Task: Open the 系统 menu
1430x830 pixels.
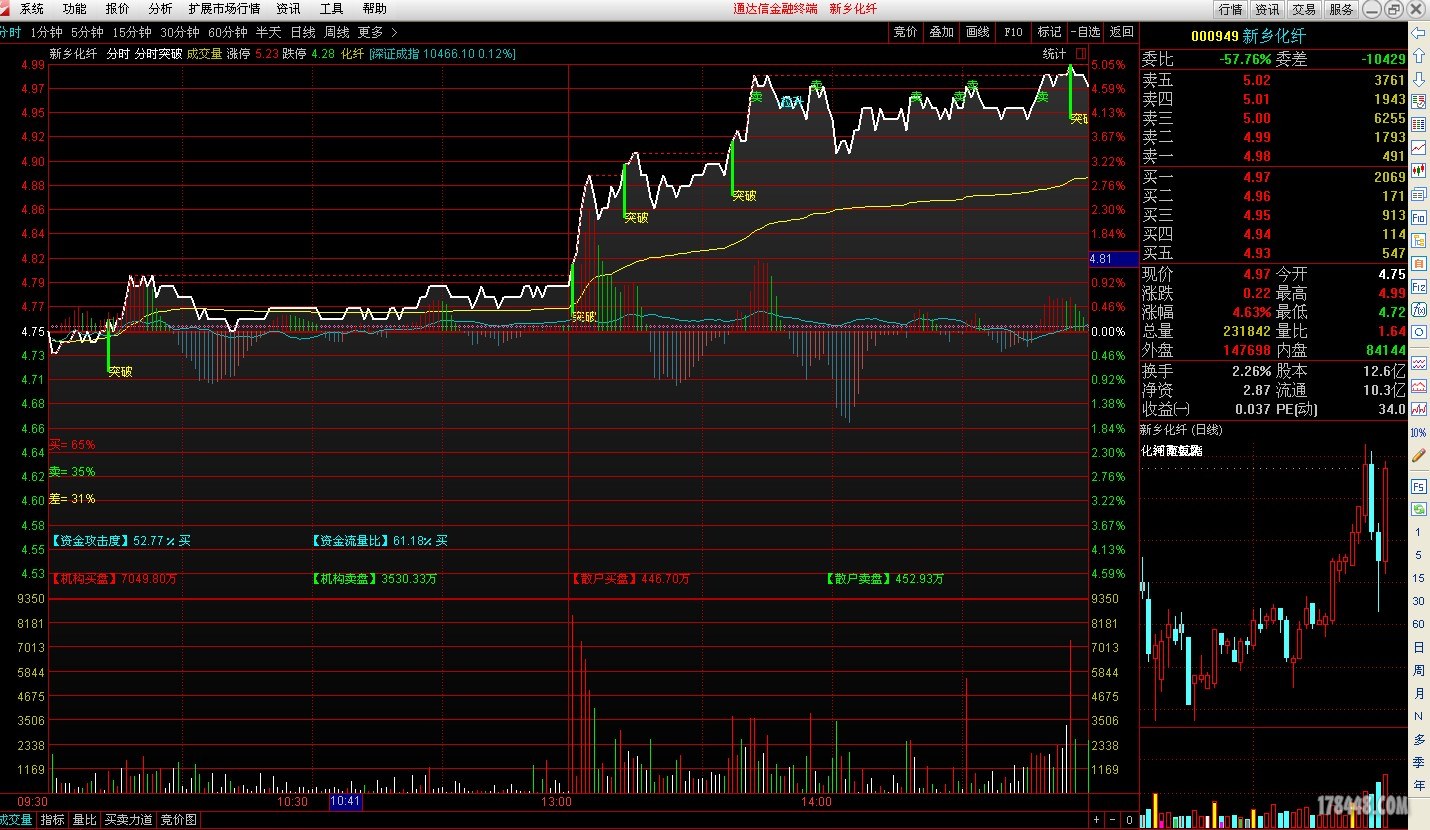Action: click(x=32, y=9)
